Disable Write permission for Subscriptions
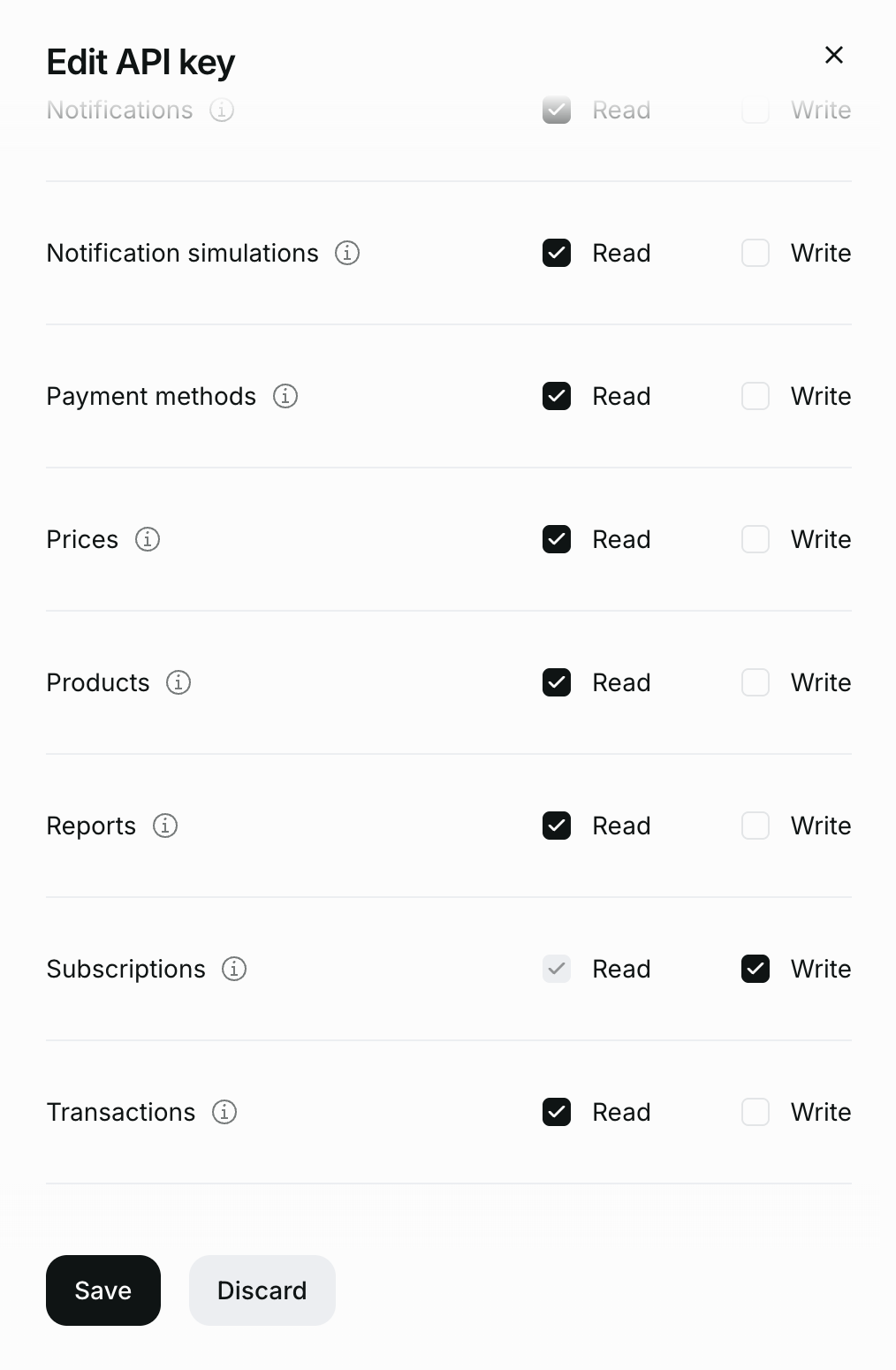896x1370 pixels. click(756, 969)
